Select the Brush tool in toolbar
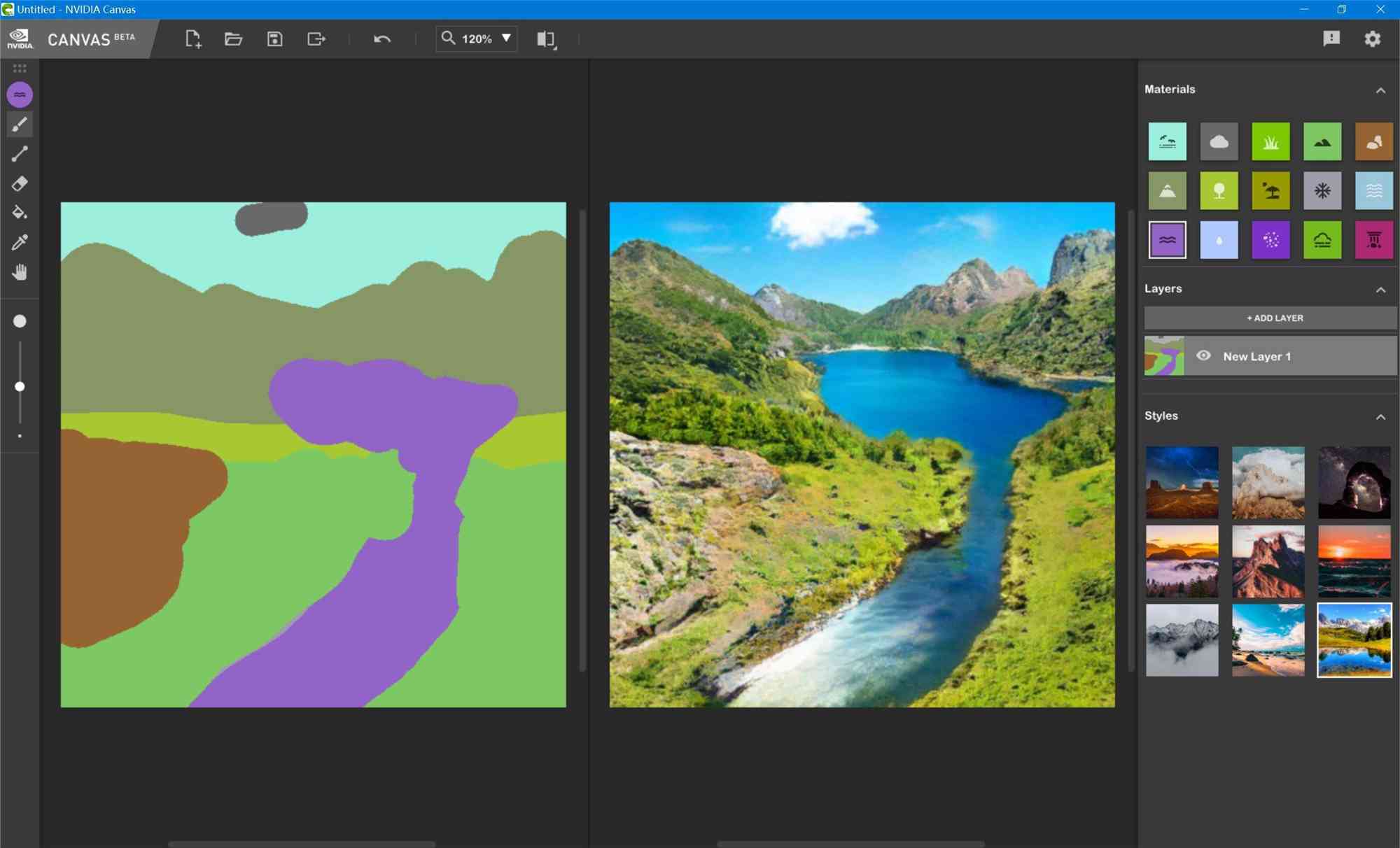 pyautogui.click(x=20, y=124)
